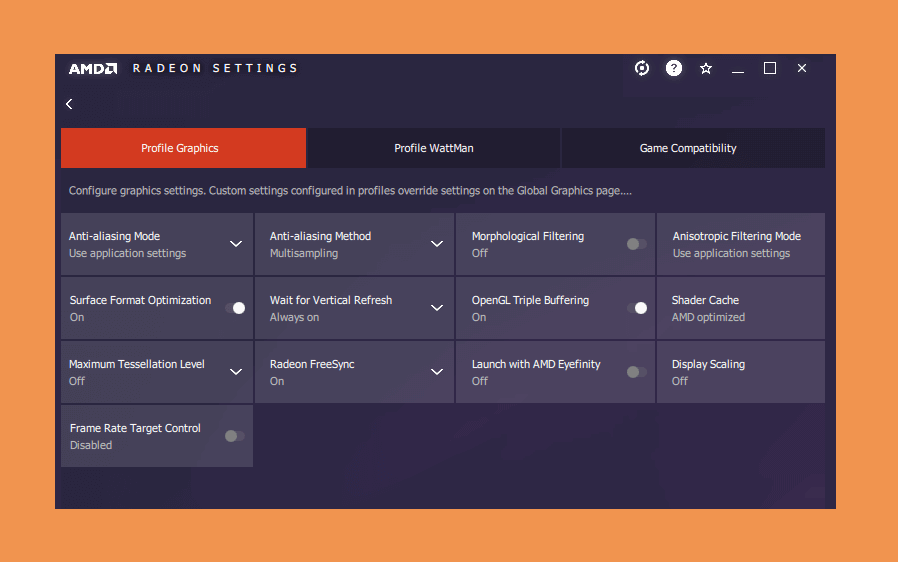Screen dimensions: 898x562
Task: Select the Display Scaling tile
Action: (x=741, y=372)
